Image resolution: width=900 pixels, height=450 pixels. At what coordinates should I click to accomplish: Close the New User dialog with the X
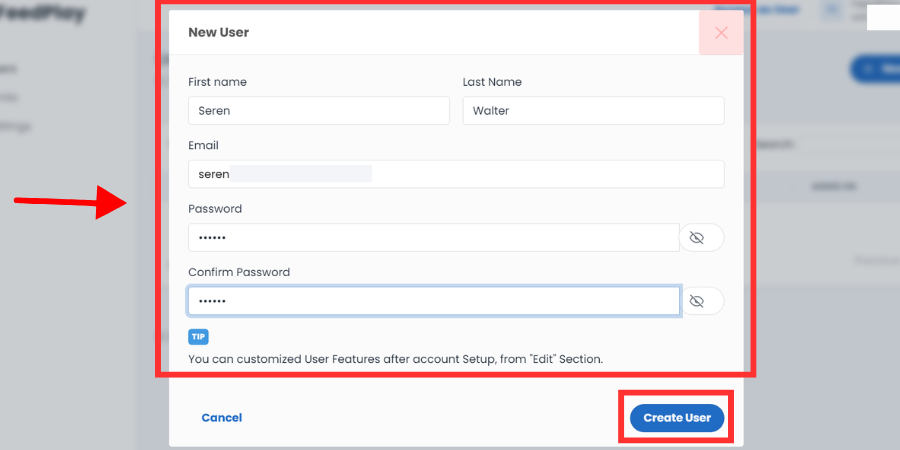click(x=721, y=33)
